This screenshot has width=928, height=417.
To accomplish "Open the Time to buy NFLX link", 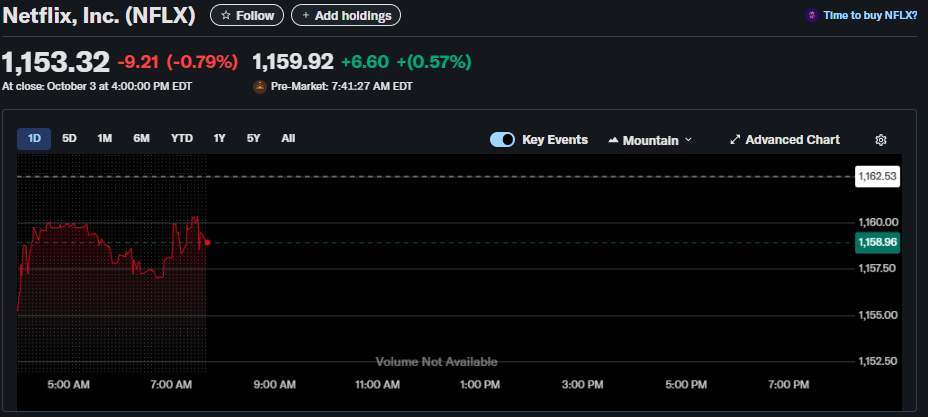I will [x=869, y=16].
